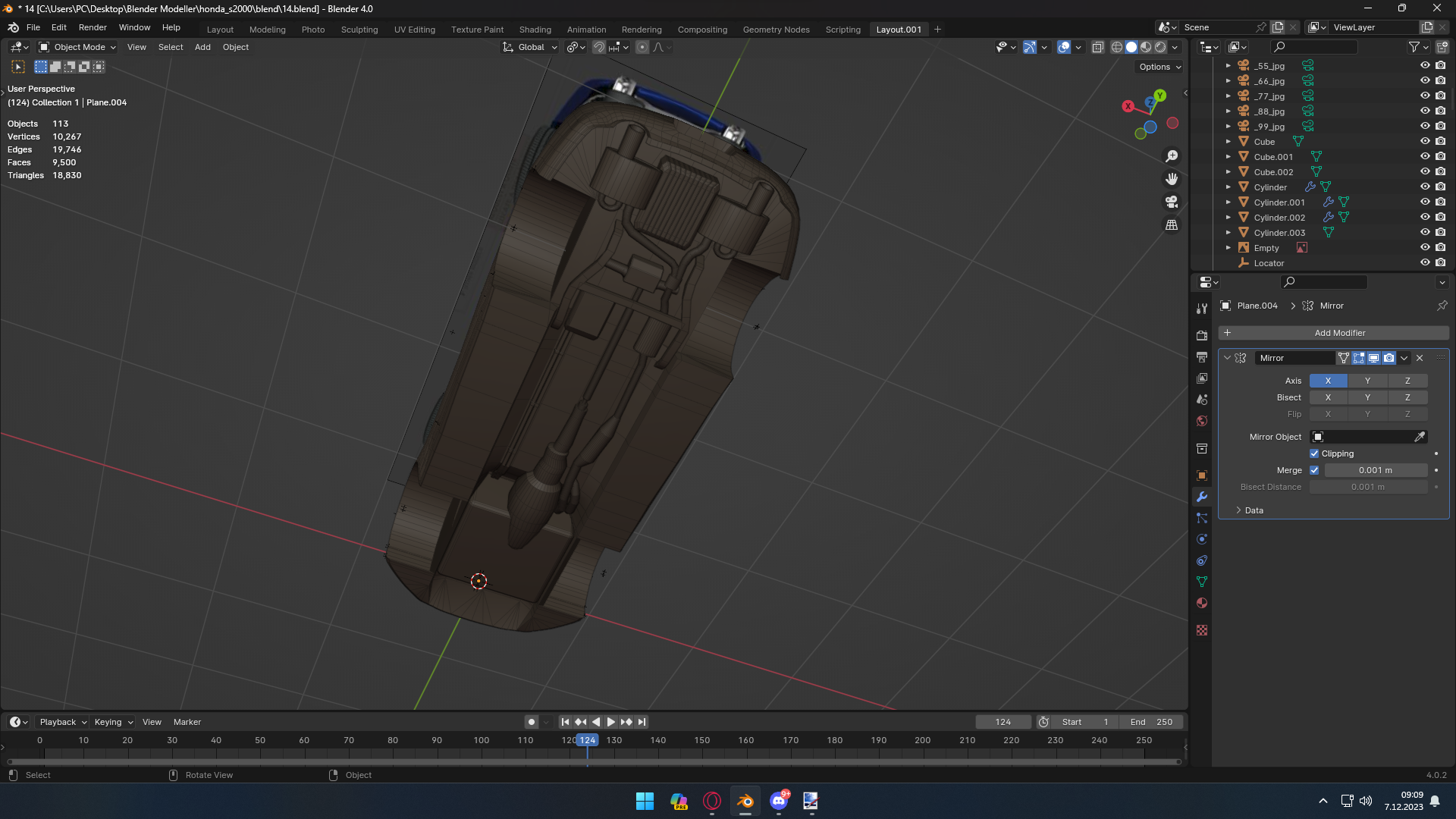The image size is (1456, 819).
Task: Click the pan hand viewport gizmo
Action: pos(1172,179)
